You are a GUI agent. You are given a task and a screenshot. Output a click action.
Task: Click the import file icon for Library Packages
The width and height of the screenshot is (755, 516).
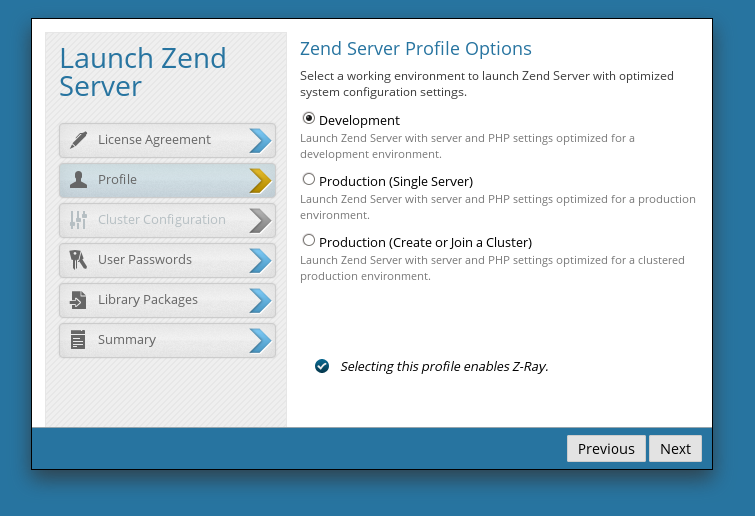pyautogui.click(x=78, y=299)
